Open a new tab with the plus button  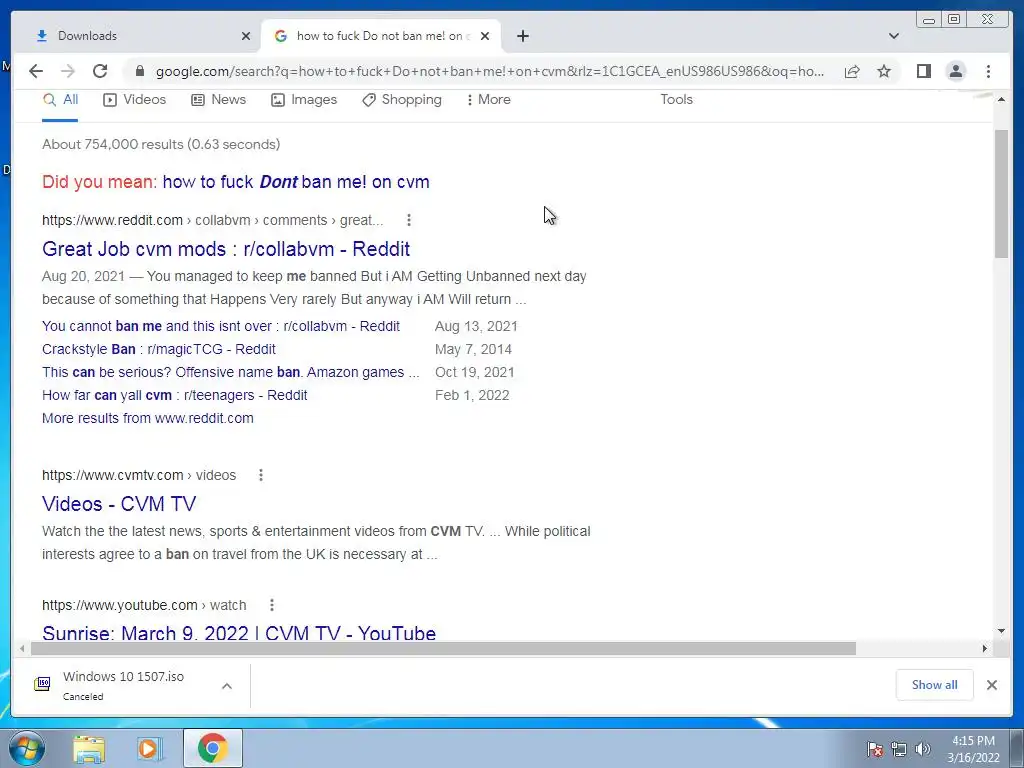(x=522, y=36)
